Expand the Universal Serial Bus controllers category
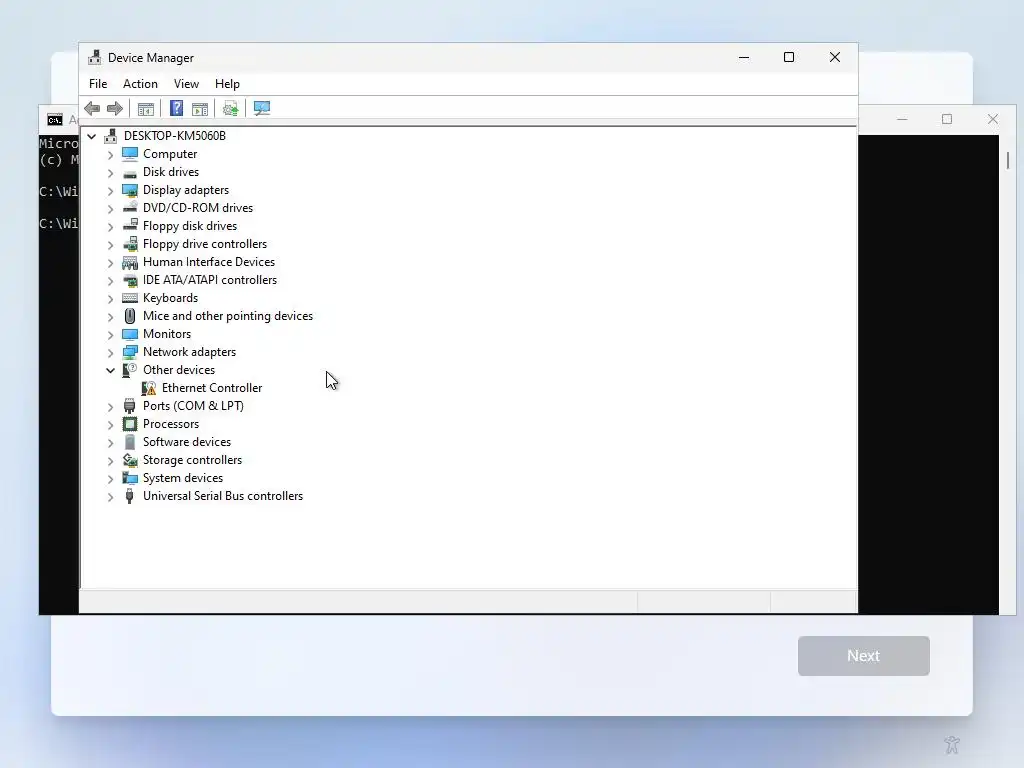Viewport: 1024px width, 768px height. pyautogui.click(x=110, y=497)
